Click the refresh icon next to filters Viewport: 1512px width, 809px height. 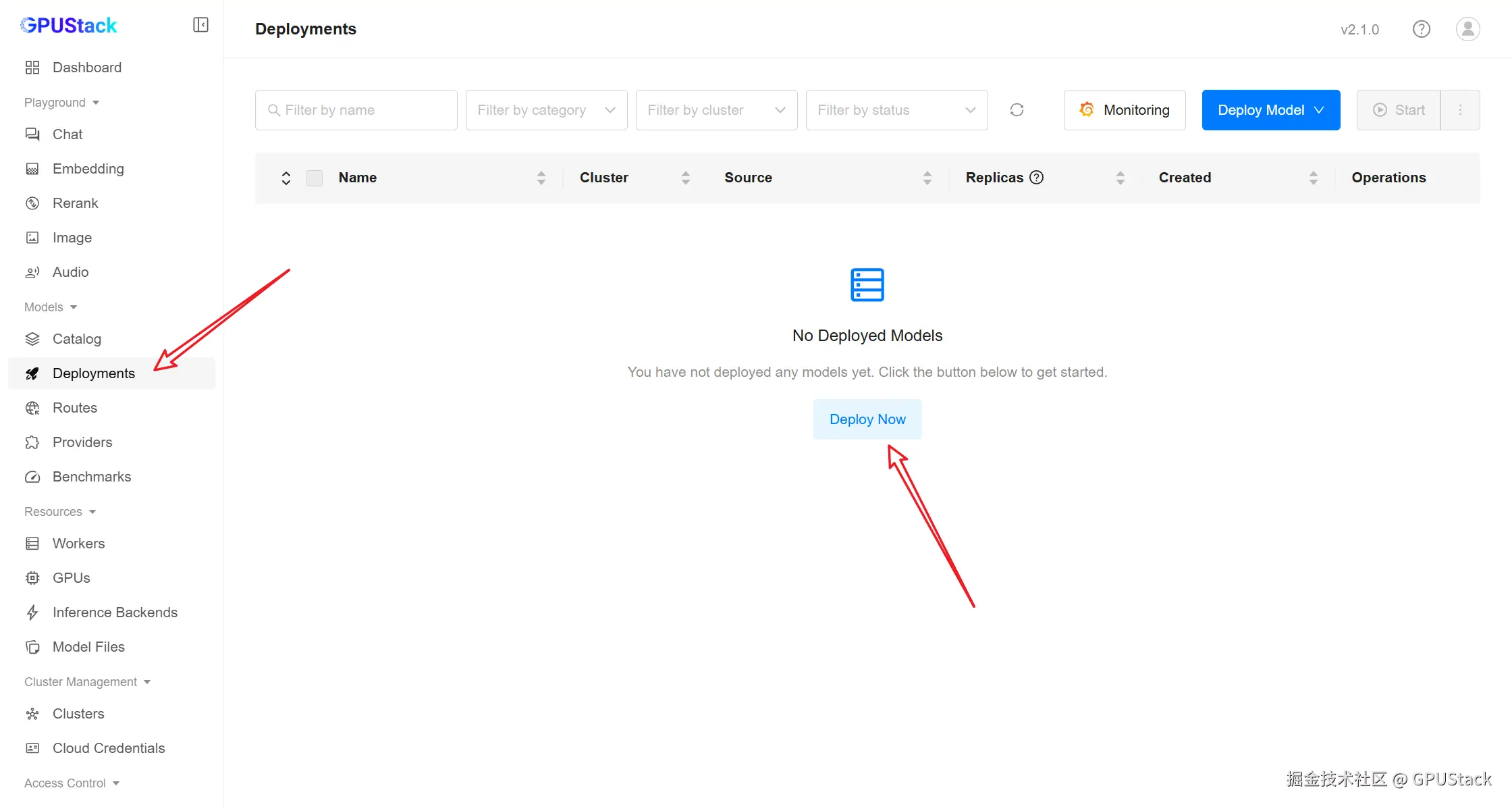click(1017, 109)
